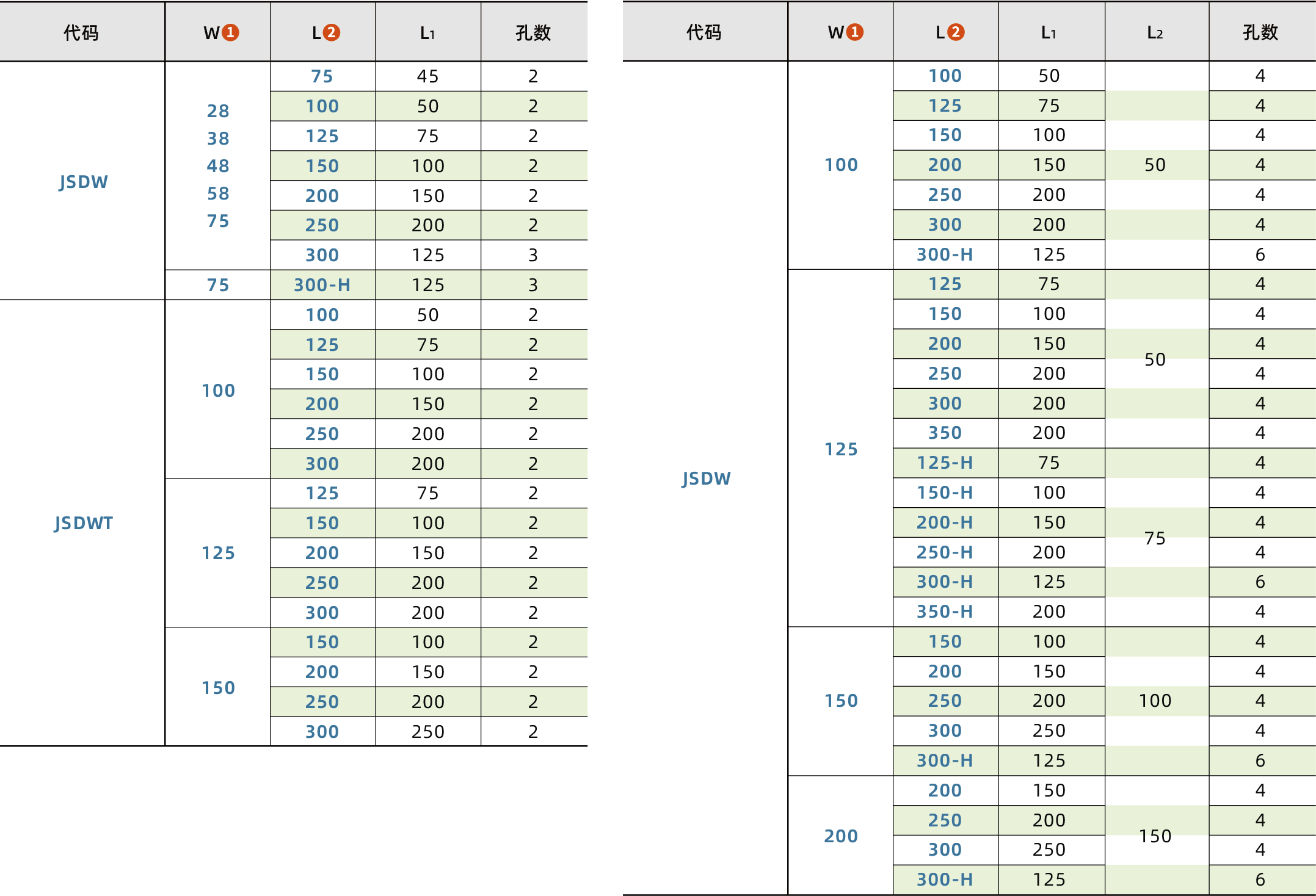1316x896 pixels.
Task: Select the L1 value 45 cell
Action: pos(427,76)
